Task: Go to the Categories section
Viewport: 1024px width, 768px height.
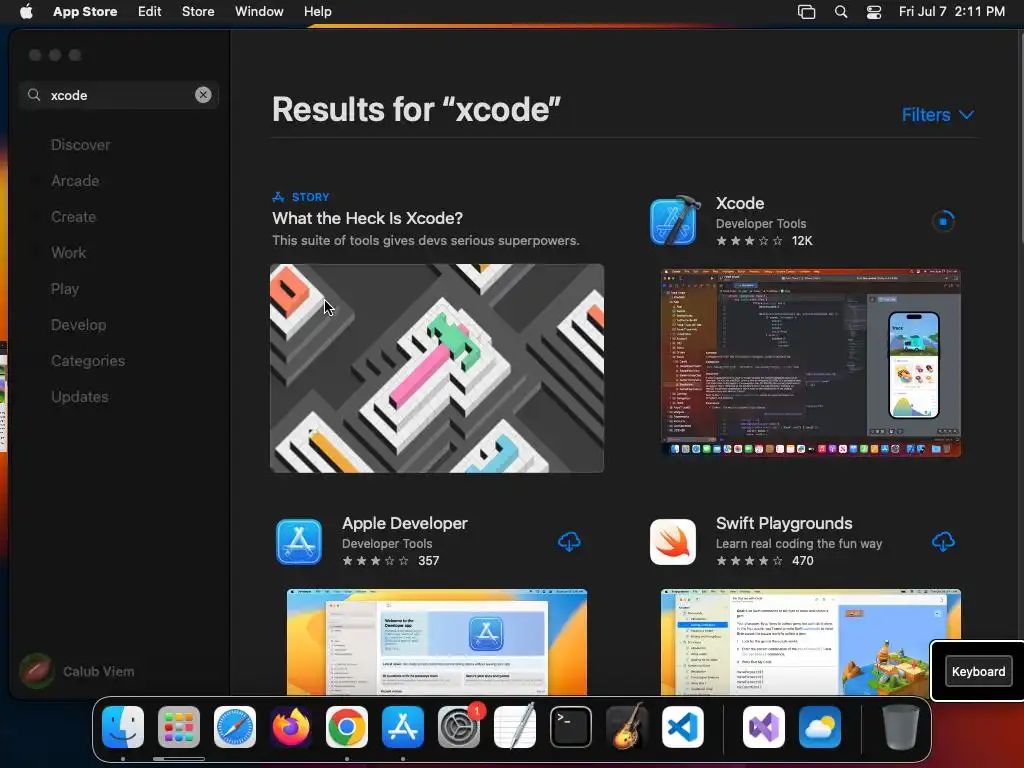Action: point(88,360)
